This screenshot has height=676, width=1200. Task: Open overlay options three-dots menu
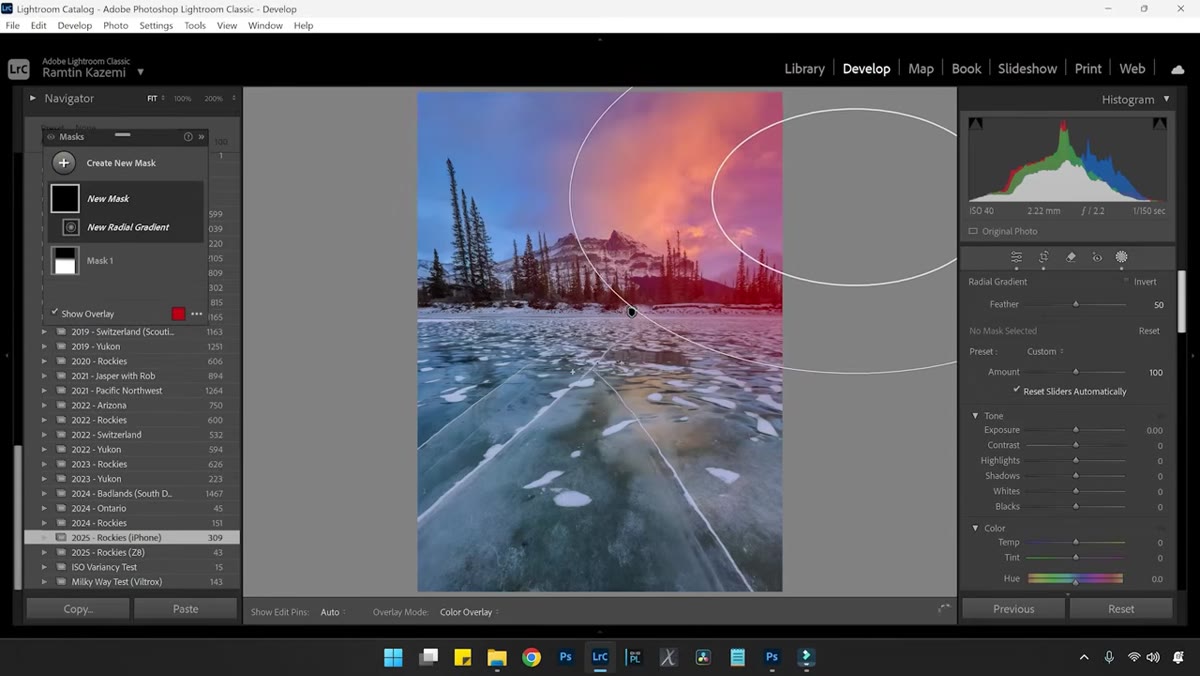tap(196, 314)
